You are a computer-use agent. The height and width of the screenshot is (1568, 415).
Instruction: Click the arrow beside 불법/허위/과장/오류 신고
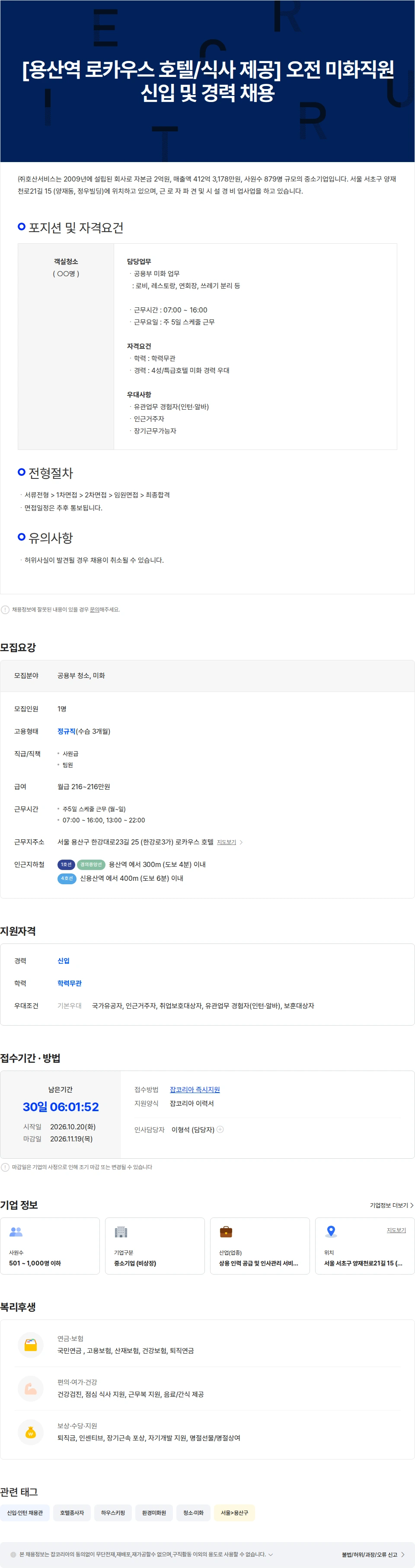click(x=403, y=1555)
